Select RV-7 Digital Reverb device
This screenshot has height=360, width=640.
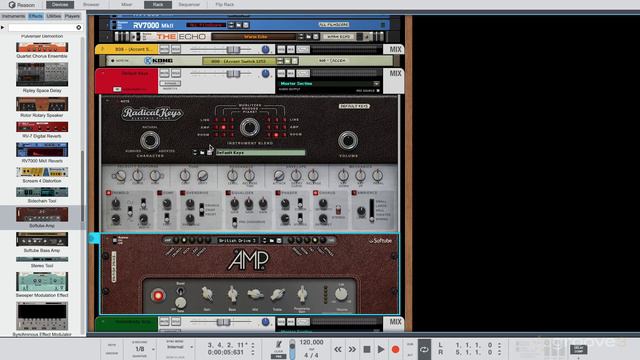[x=42, y=130]
